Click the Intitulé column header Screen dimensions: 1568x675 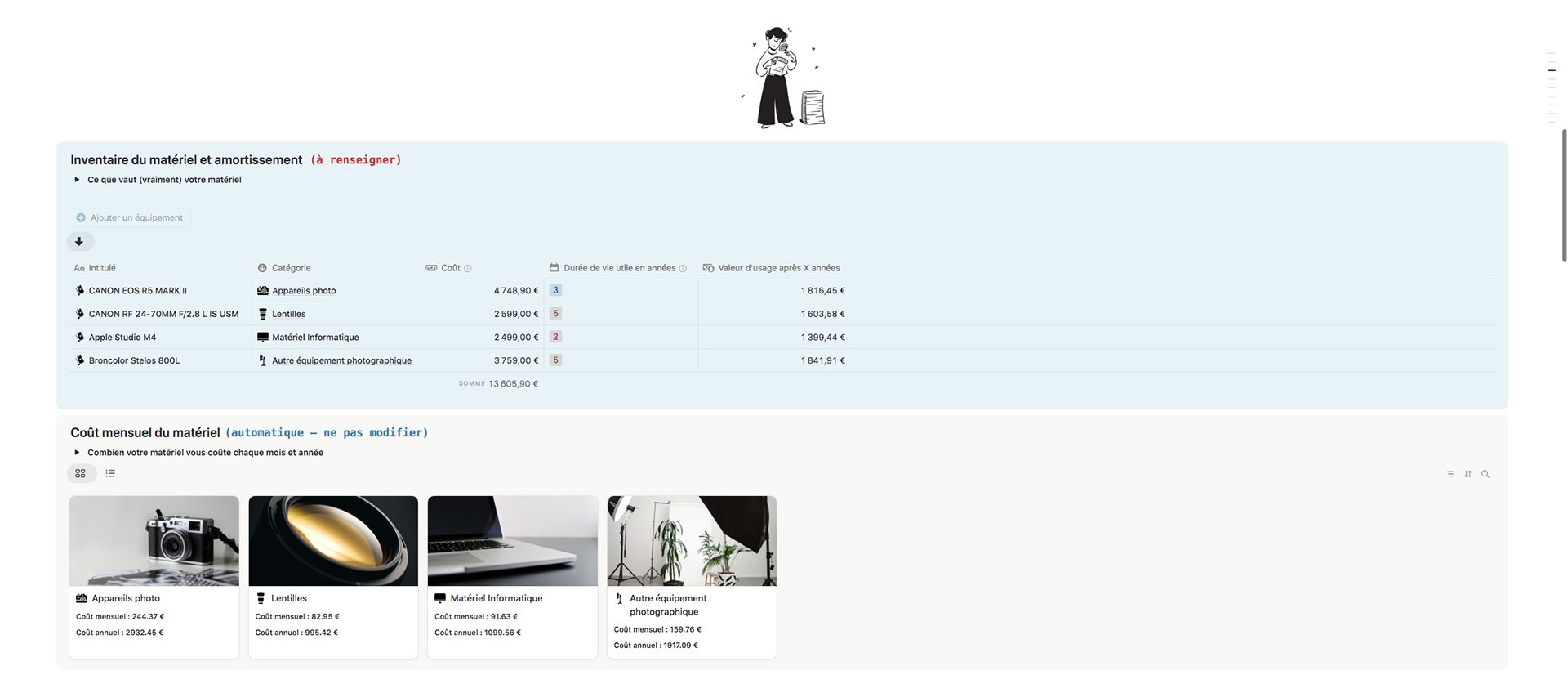96,268
